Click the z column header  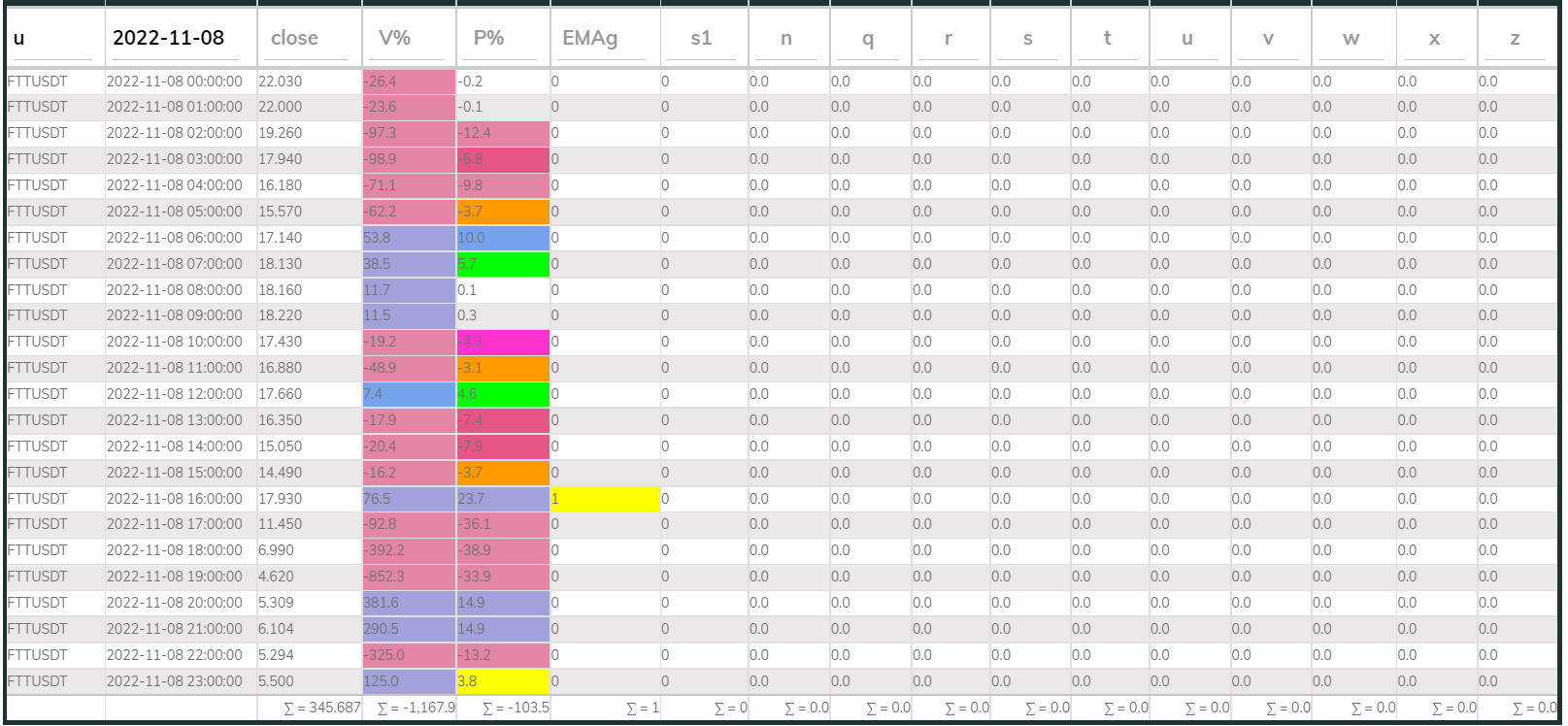(1515, 38)
